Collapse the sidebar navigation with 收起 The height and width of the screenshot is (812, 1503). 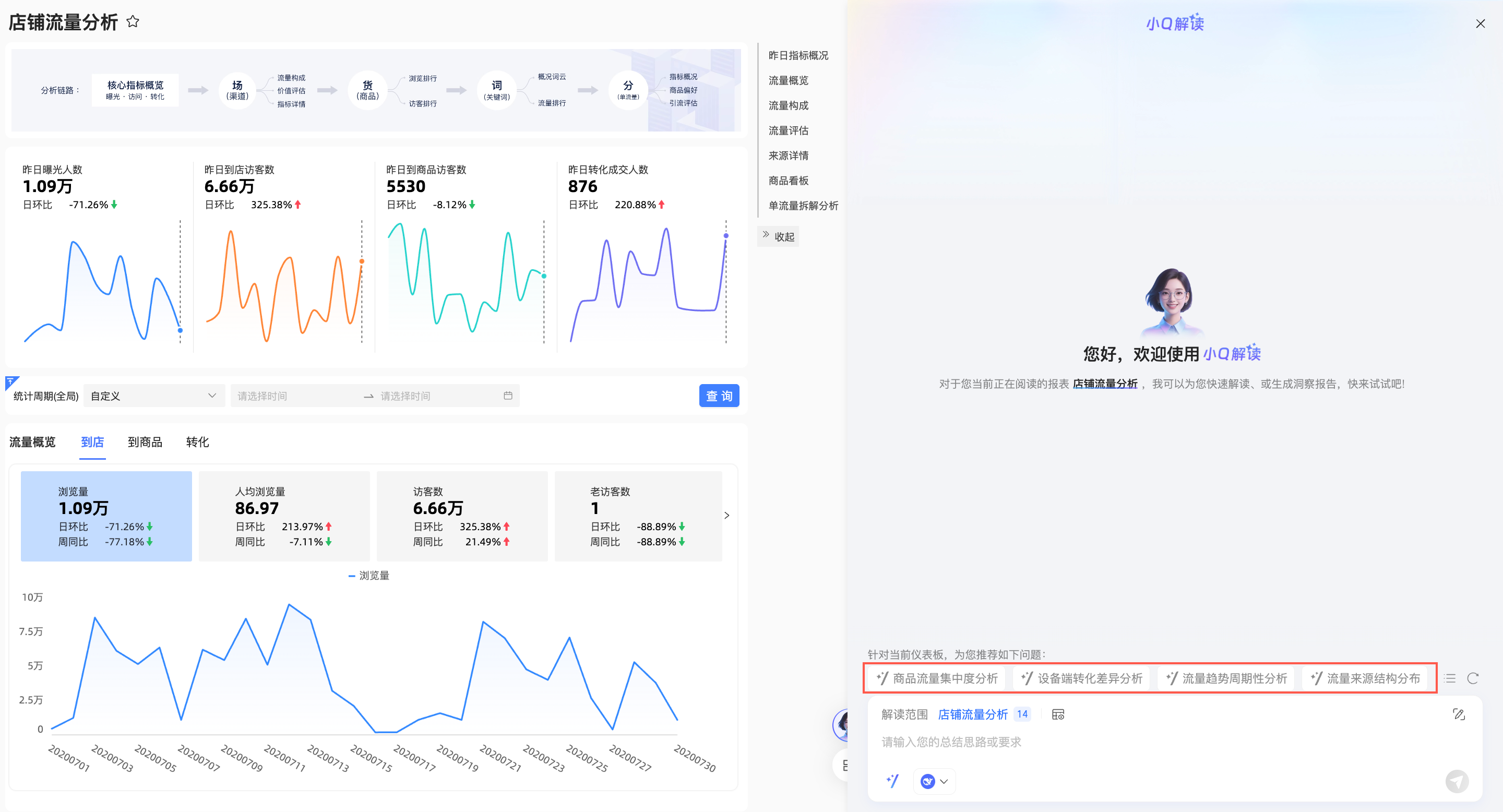[778, 236]
